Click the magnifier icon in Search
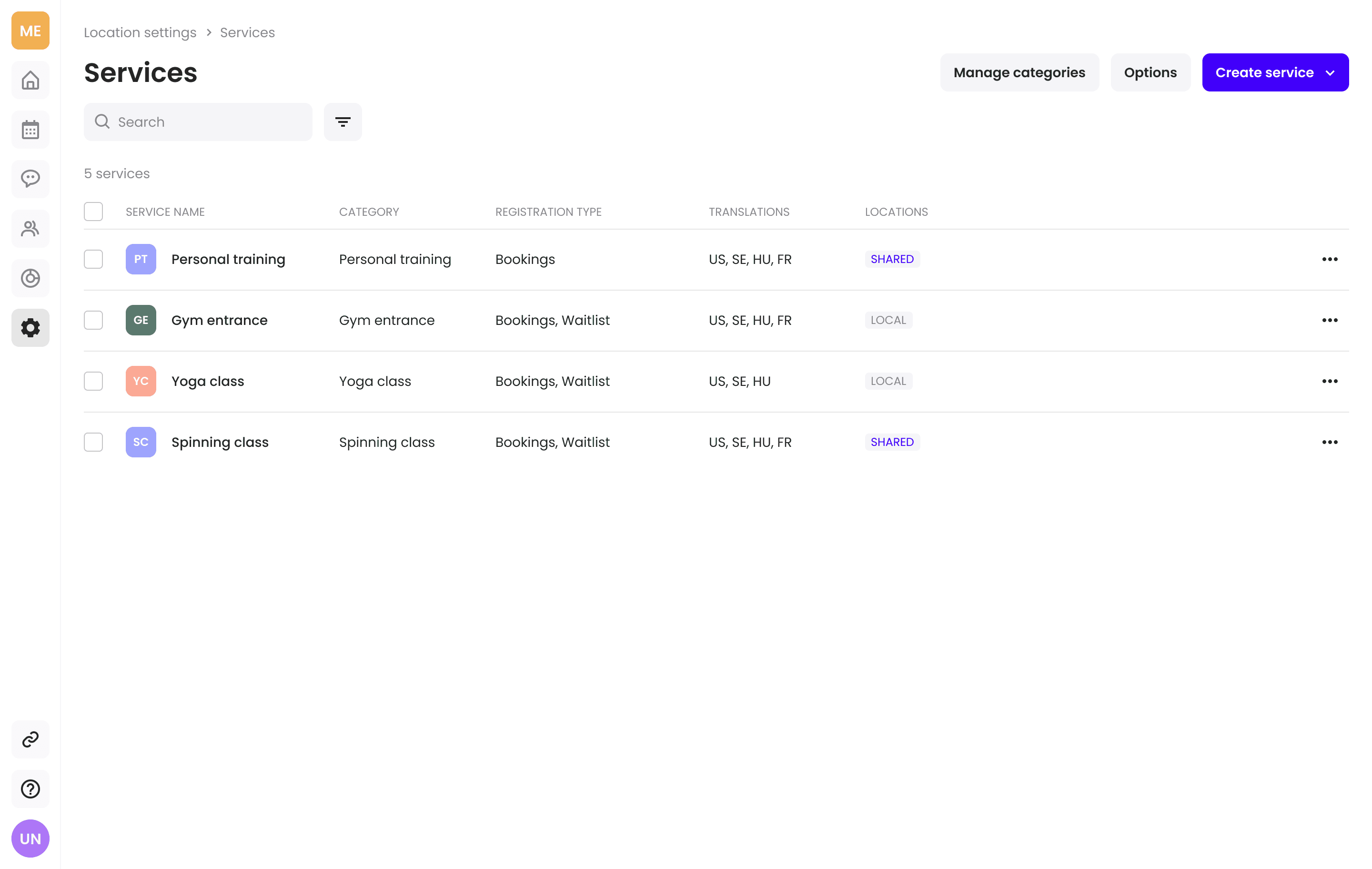 tap(102, 121)
